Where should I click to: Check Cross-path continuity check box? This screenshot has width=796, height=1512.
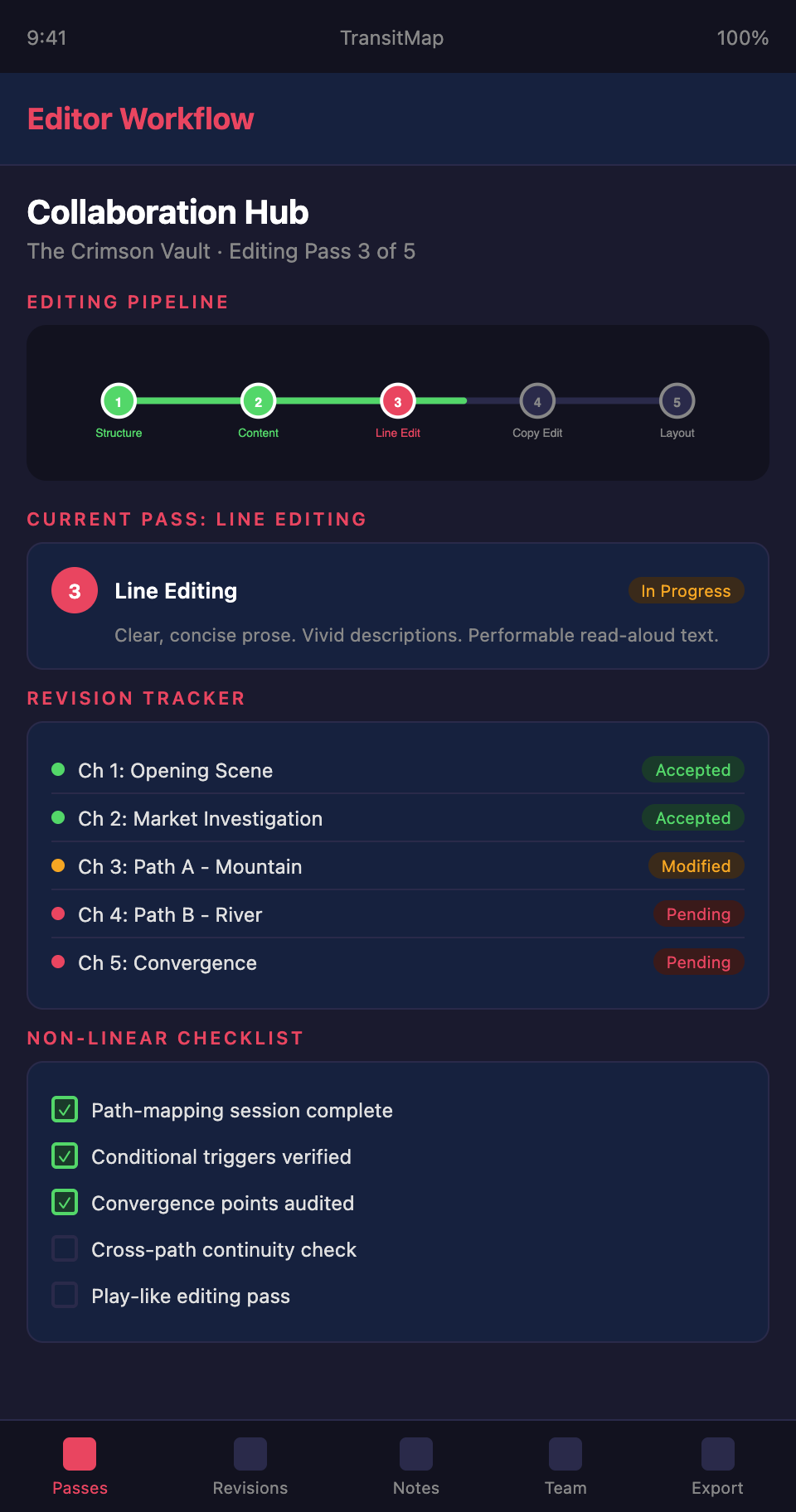tap(65, 1248)
